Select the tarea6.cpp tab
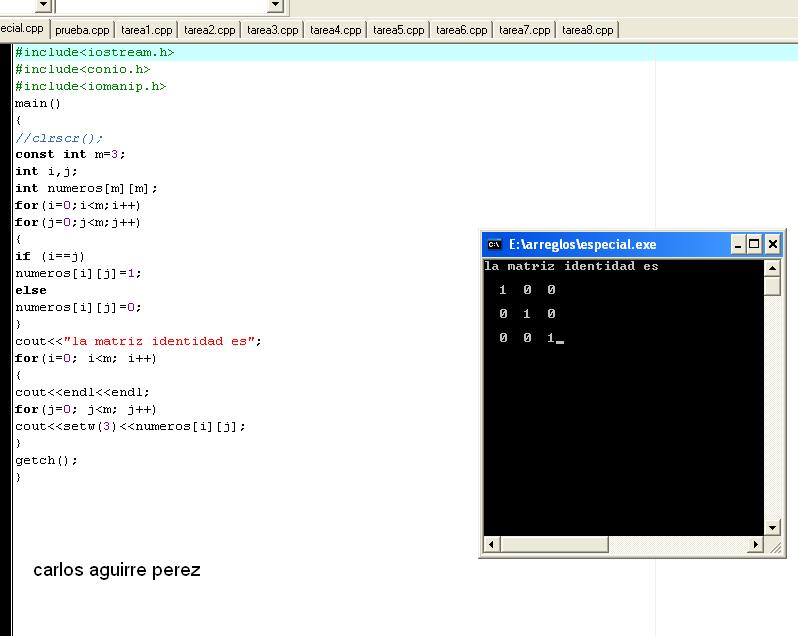 tap(462, 30)
